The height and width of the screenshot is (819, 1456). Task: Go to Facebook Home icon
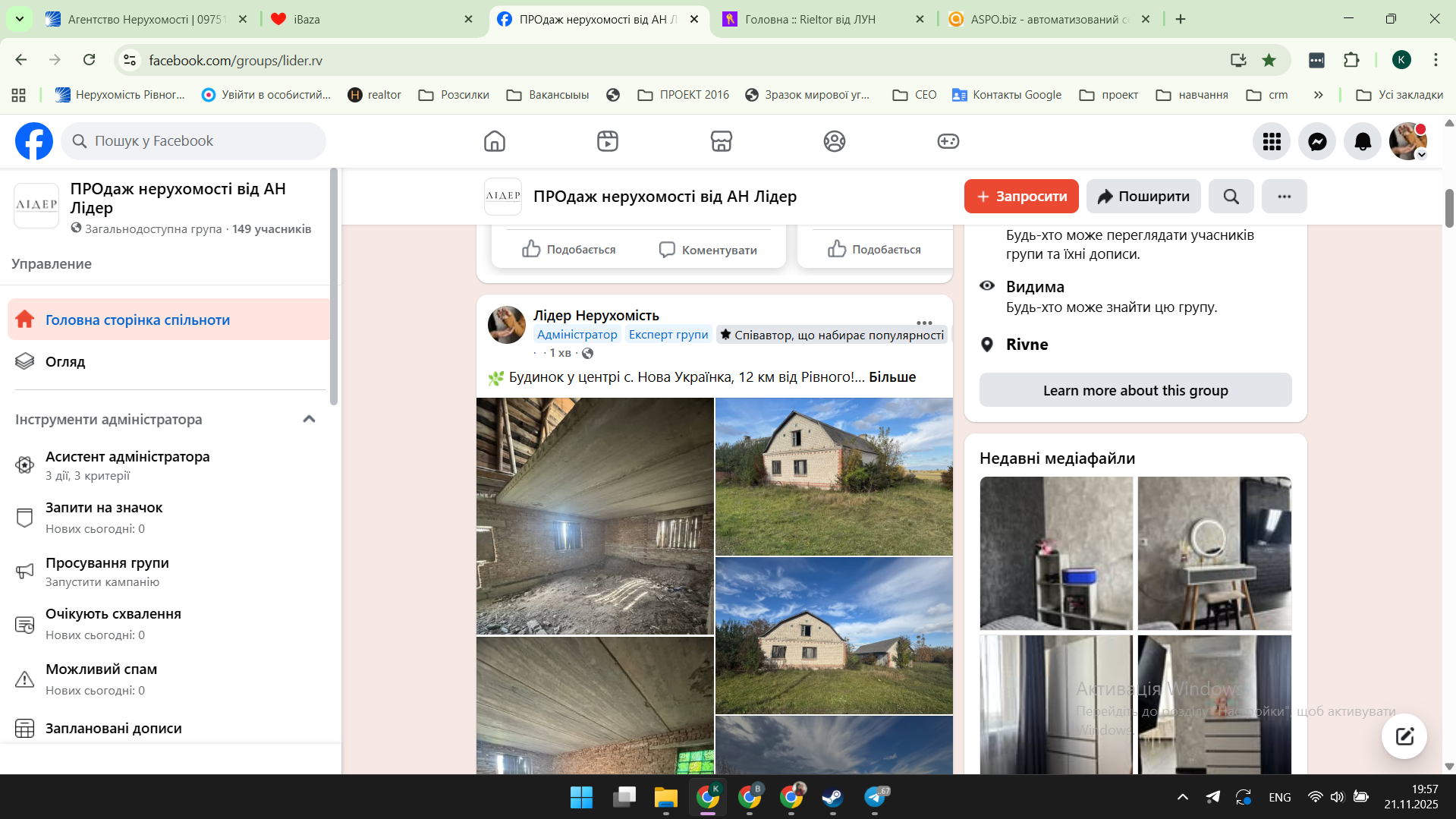click(494, 141)
